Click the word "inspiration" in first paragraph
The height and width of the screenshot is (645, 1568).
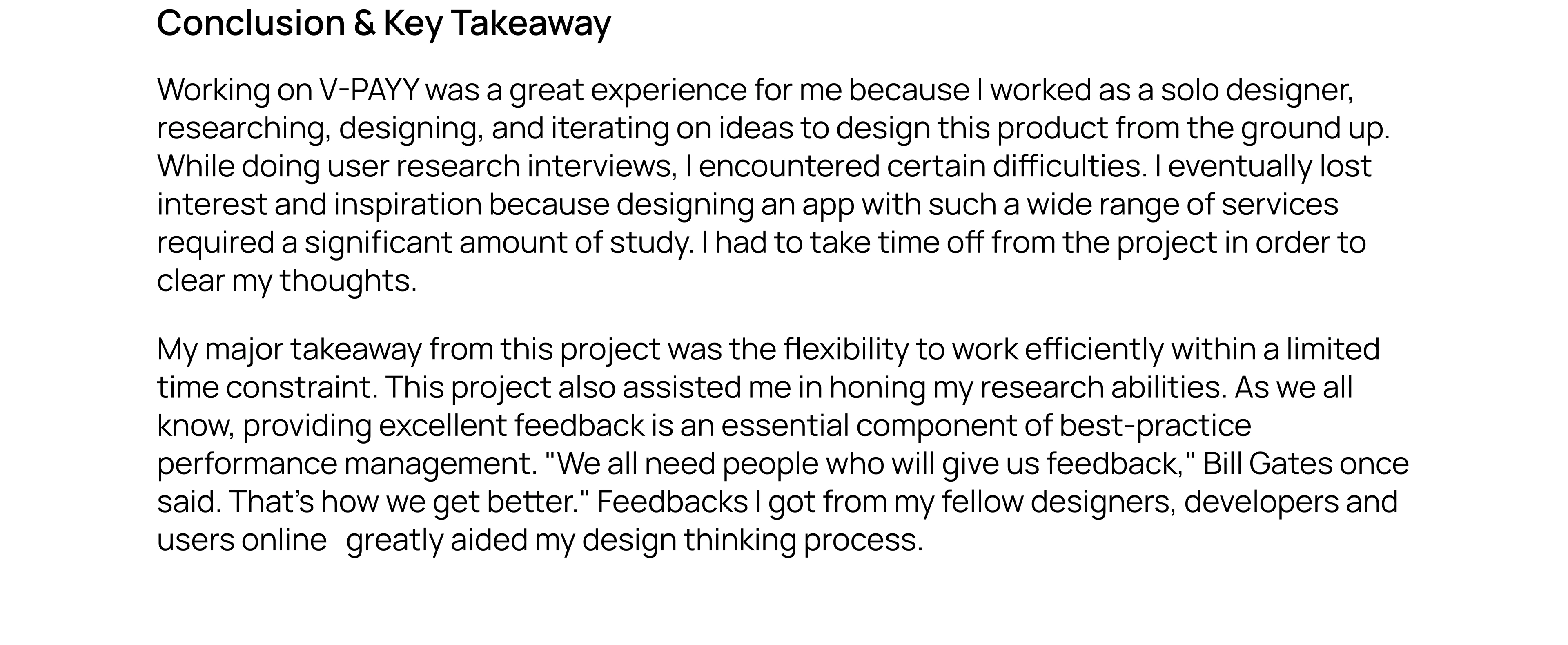(x=408, y=205)
